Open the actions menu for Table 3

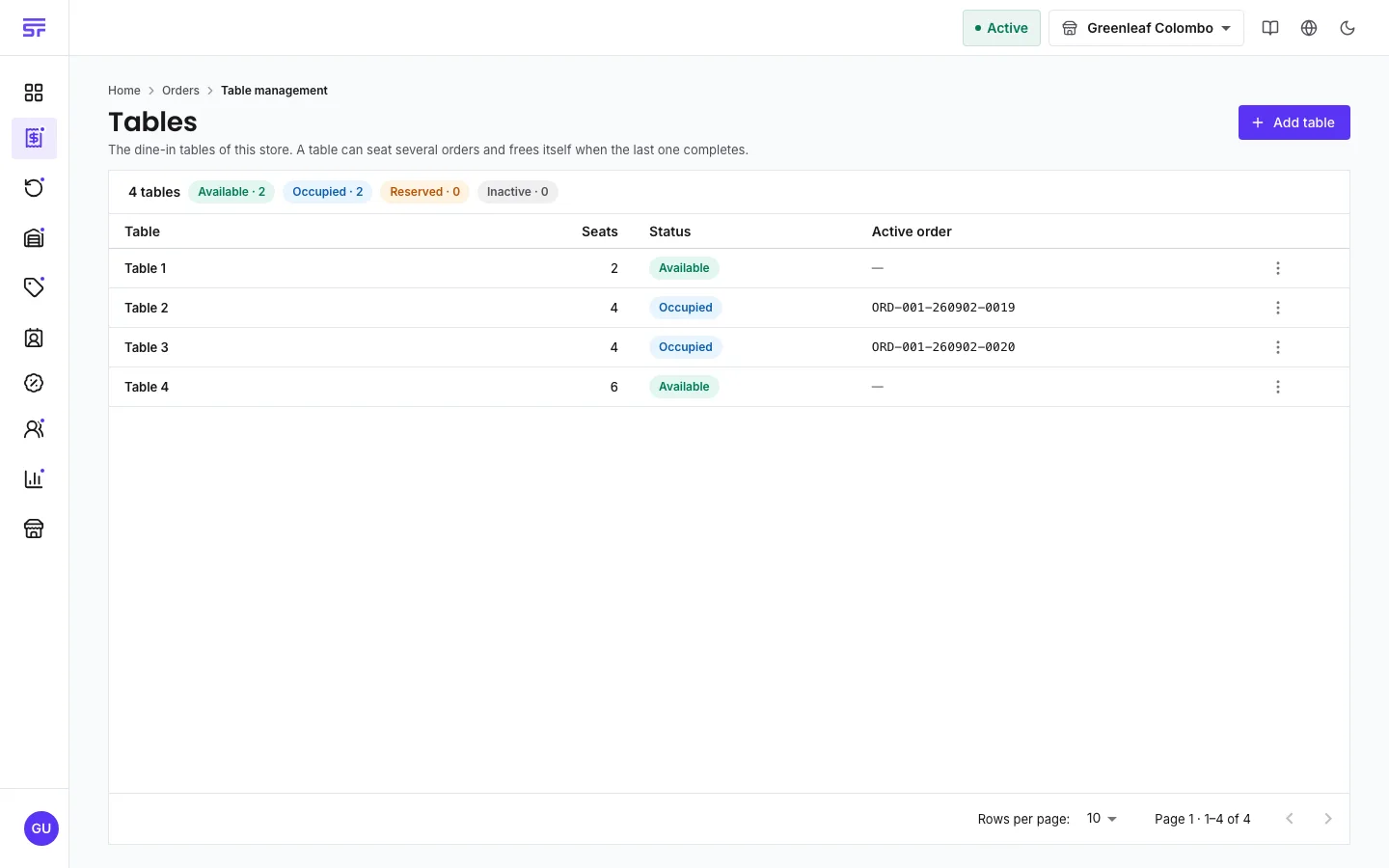click(x=1278, y=347)
